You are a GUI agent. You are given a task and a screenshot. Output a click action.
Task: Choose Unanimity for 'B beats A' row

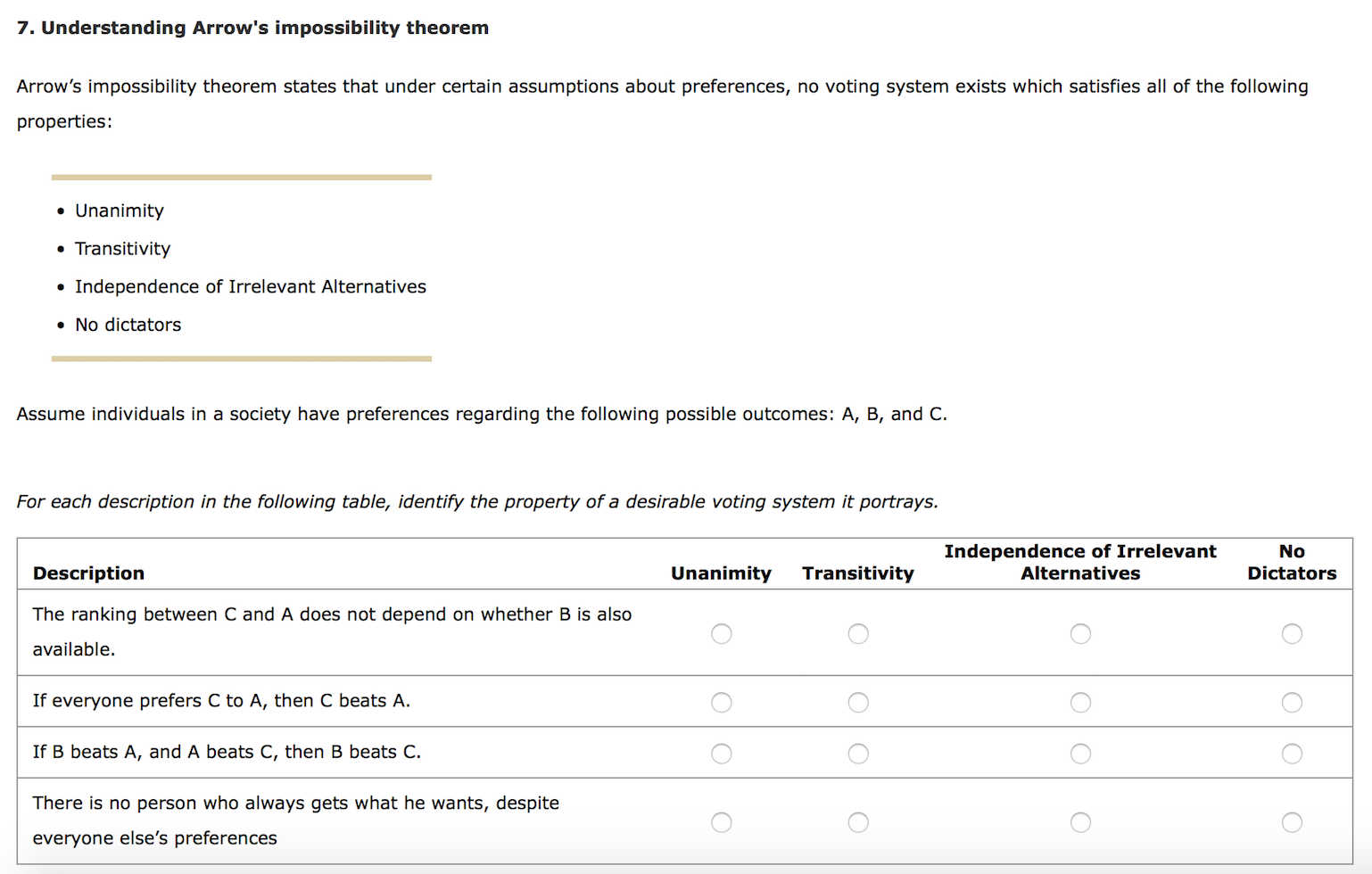[722, 754]
